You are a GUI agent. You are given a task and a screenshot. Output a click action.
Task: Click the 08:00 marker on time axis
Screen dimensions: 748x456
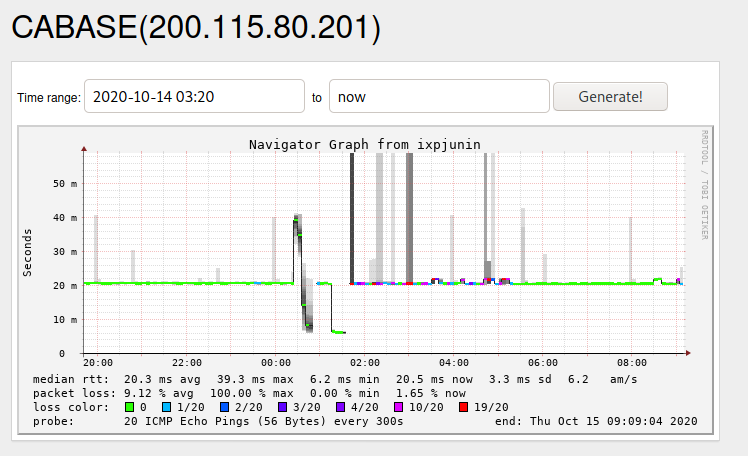pyautogui.click(x=632, y=362)
